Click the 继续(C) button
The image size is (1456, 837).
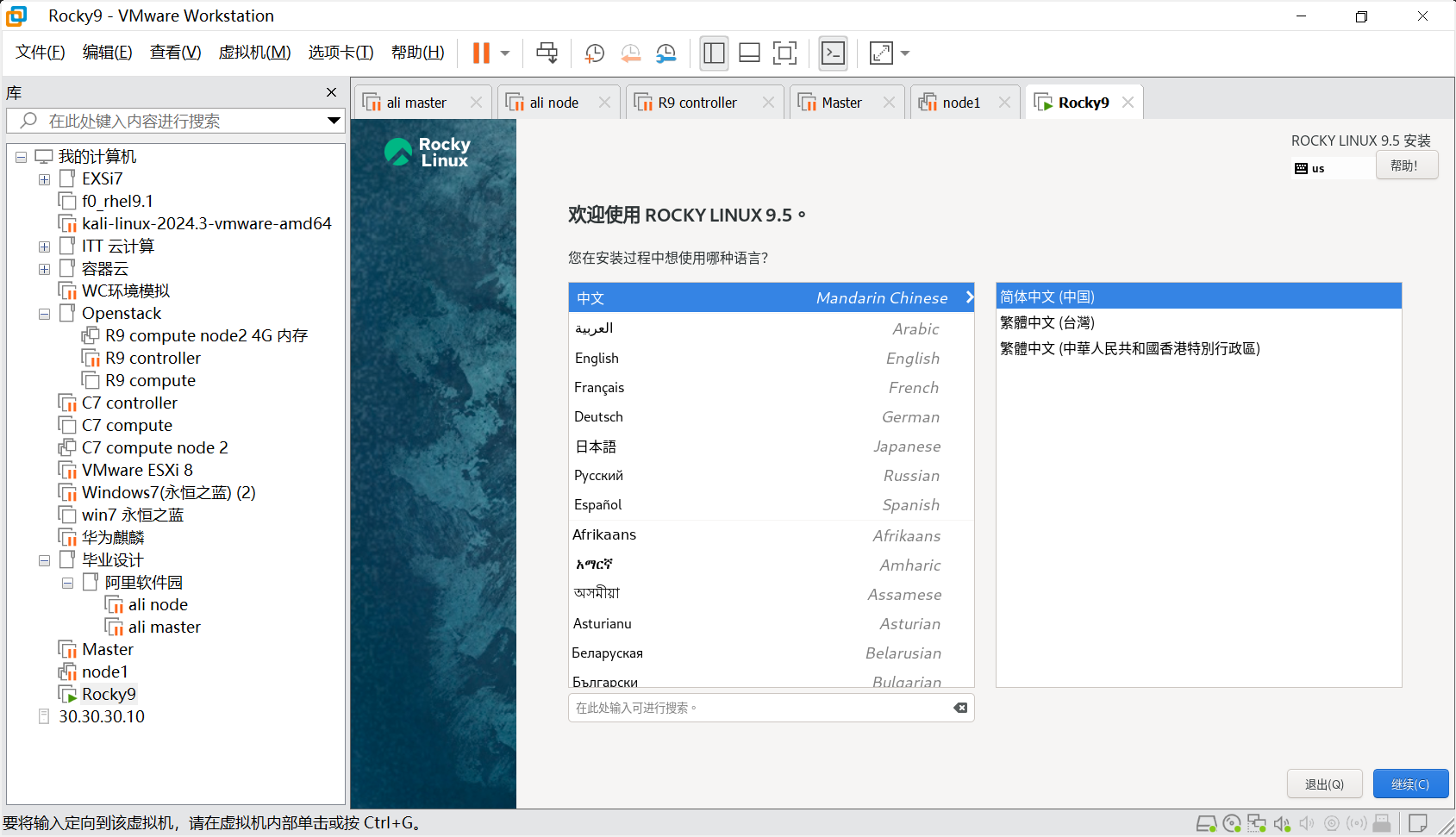(x=1410, y=784)
